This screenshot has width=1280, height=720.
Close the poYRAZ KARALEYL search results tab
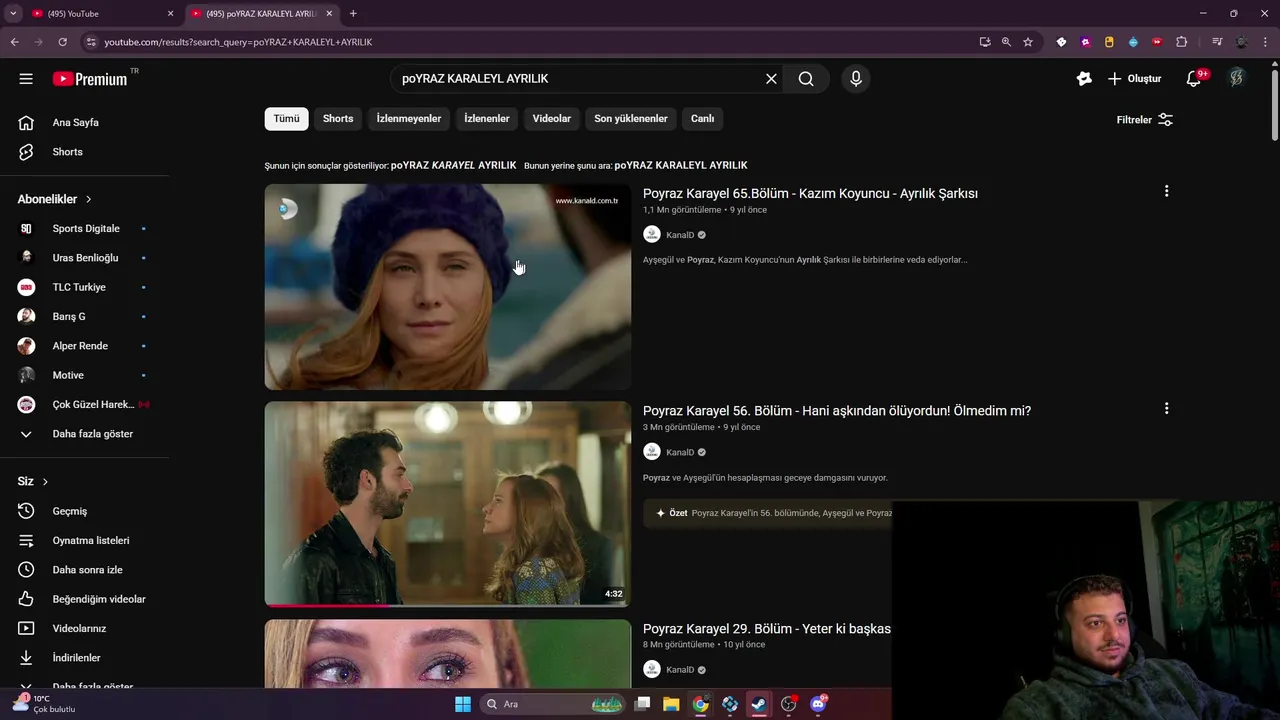(x=329, y=14)
